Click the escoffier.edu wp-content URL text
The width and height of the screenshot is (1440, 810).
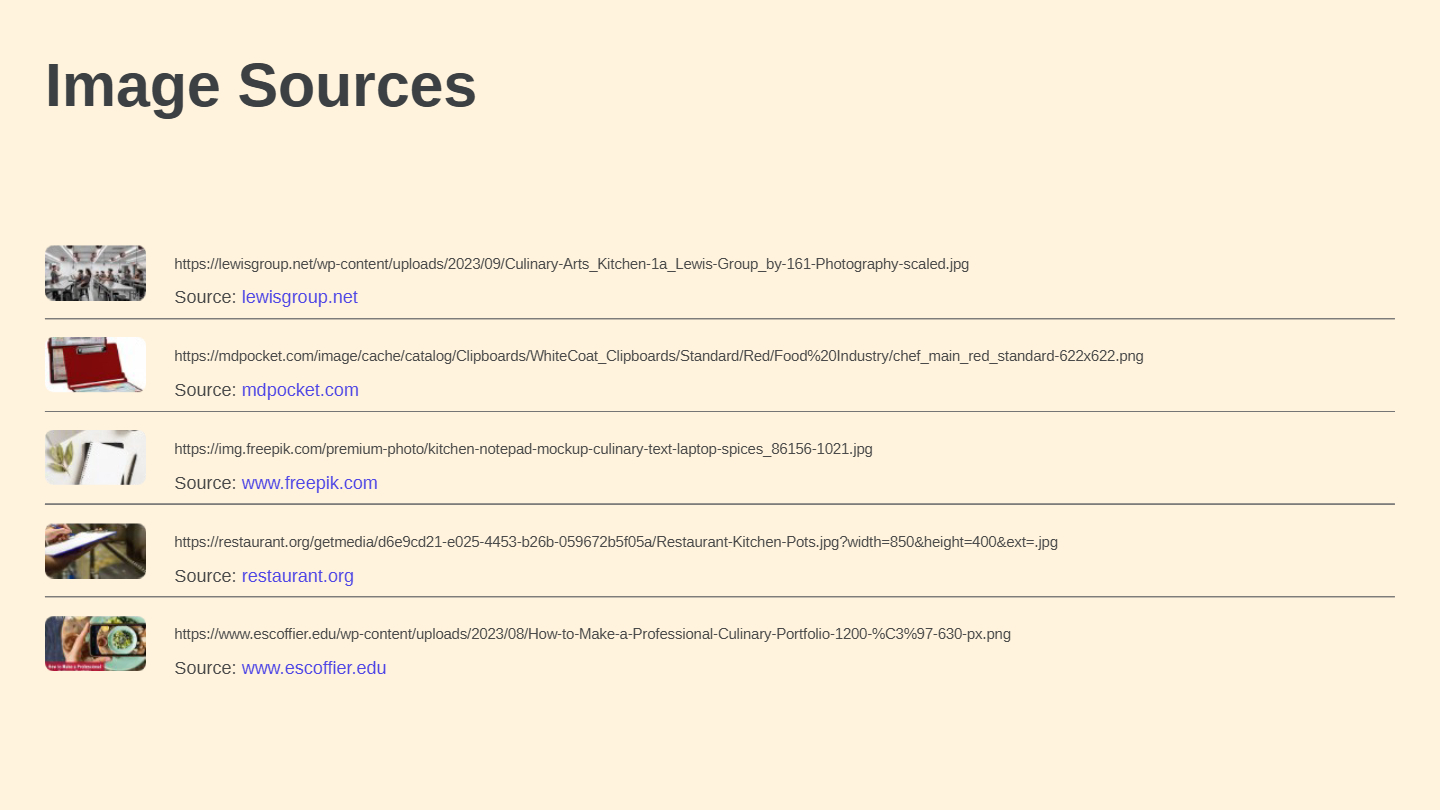click(592, 634)
